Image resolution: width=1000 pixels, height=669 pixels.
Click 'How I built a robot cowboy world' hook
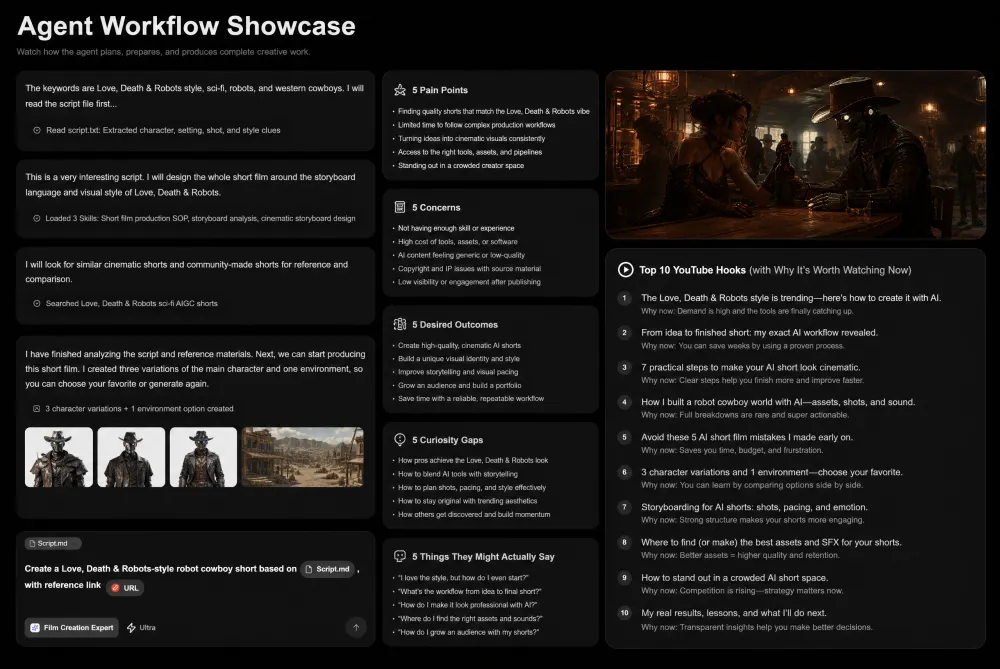tap(778, 402)
